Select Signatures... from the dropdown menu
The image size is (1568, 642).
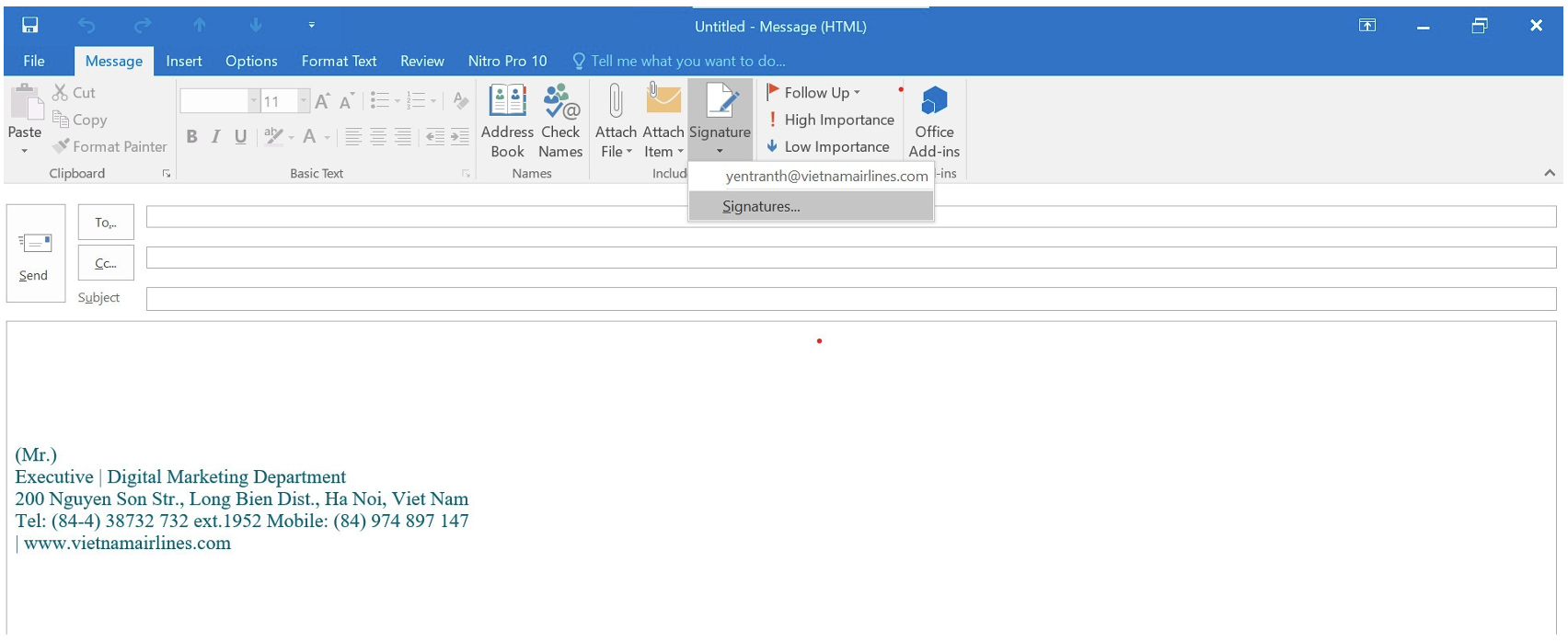pos(761,206)
